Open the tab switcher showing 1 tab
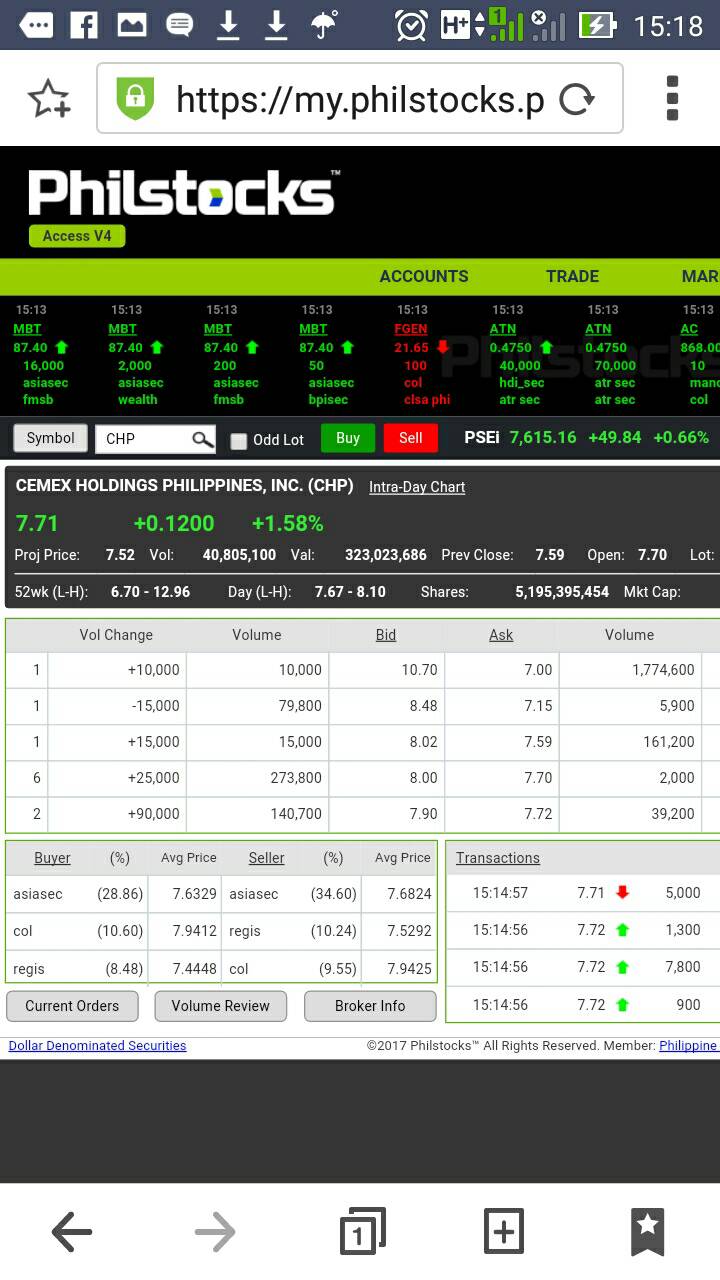 click(361, 1231)
